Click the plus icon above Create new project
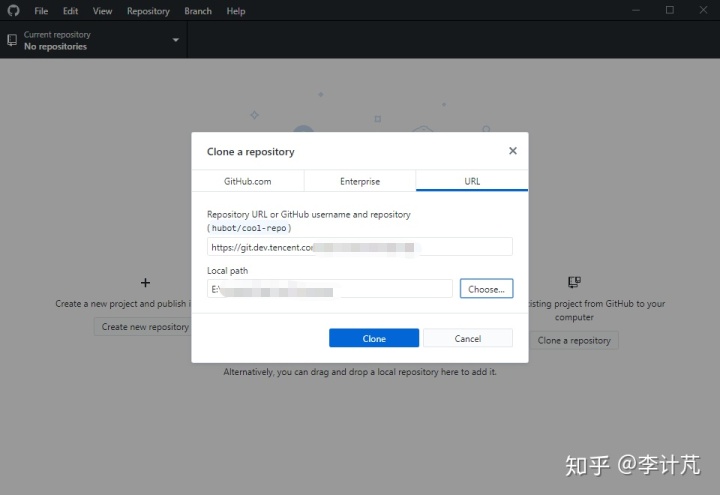 (x=145, y=282)
